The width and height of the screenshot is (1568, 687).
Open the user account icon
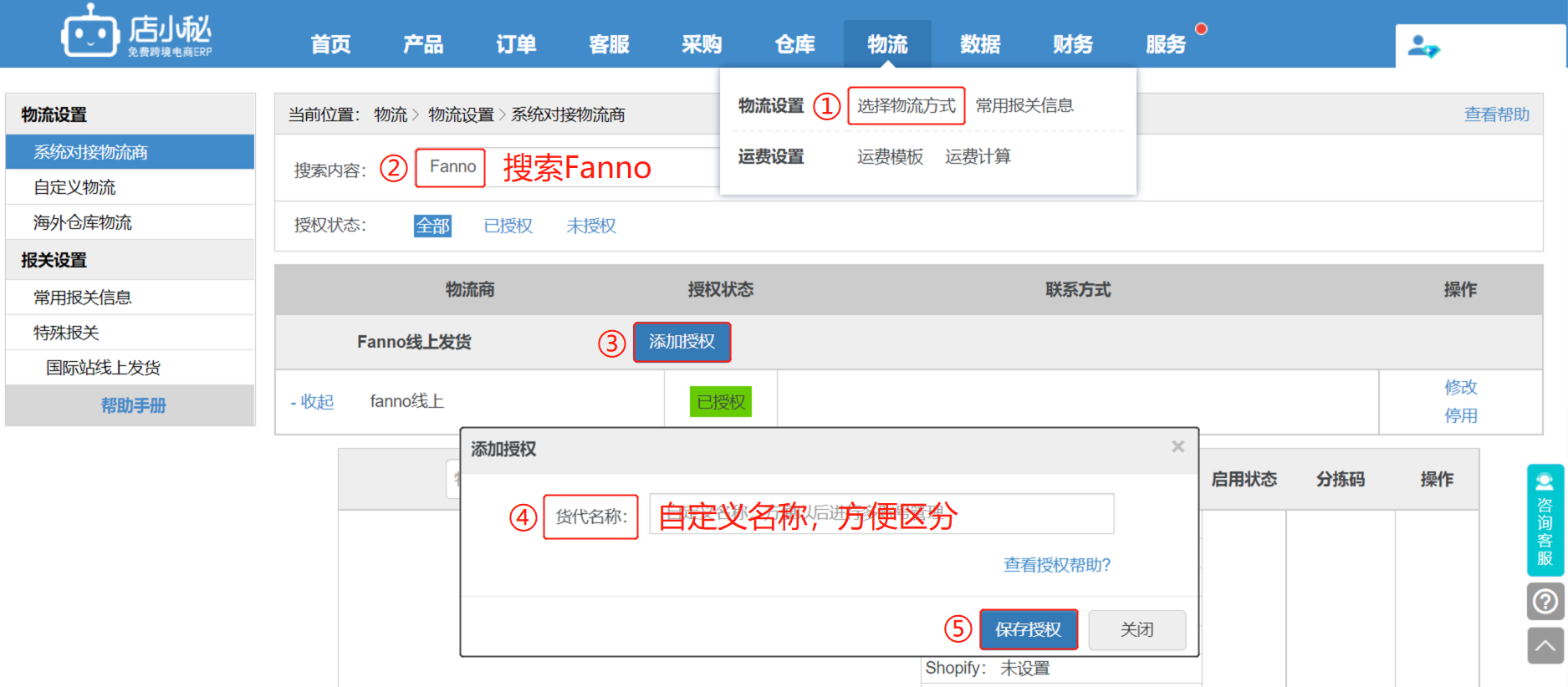pyautogui.click(x=1422, y=46)
